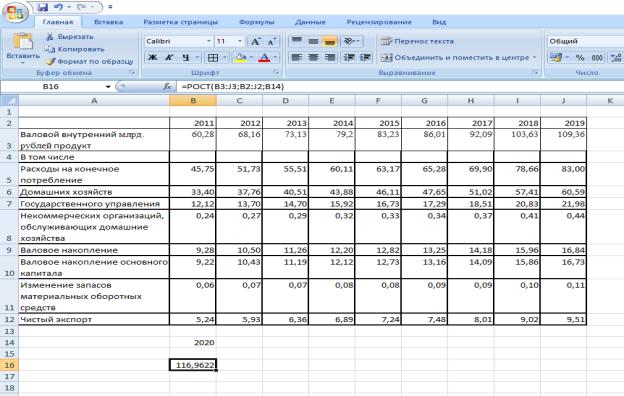624x396 pixels.
Task: Select cell B14 containing 2020
Action: [x=193, y=342]
